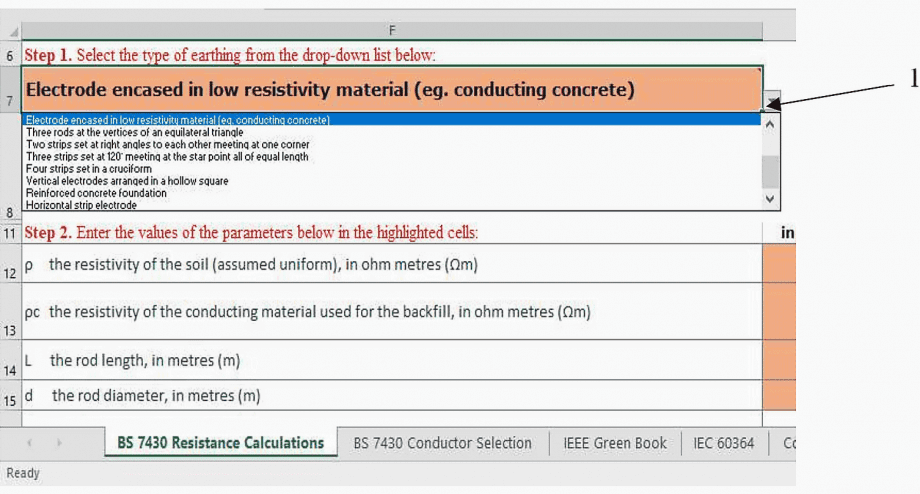Click the rod length L description cell
Image resolution: width=920 pixels, height=494 pixels.
pyautogui.click(x=392, y=360)
